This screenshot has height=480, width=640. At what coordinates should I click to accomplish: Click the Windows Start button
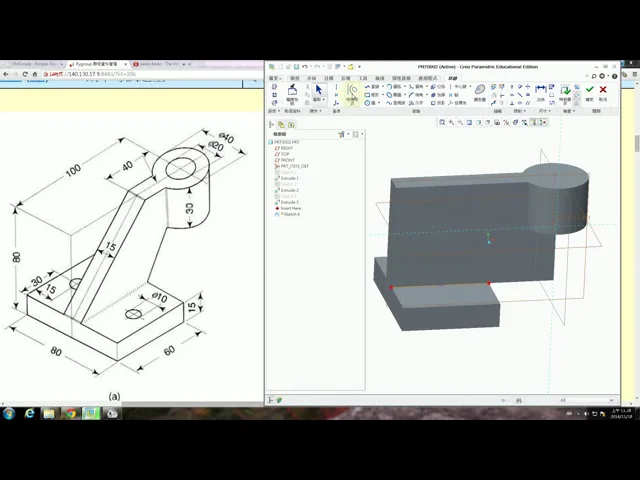[9, 413]
